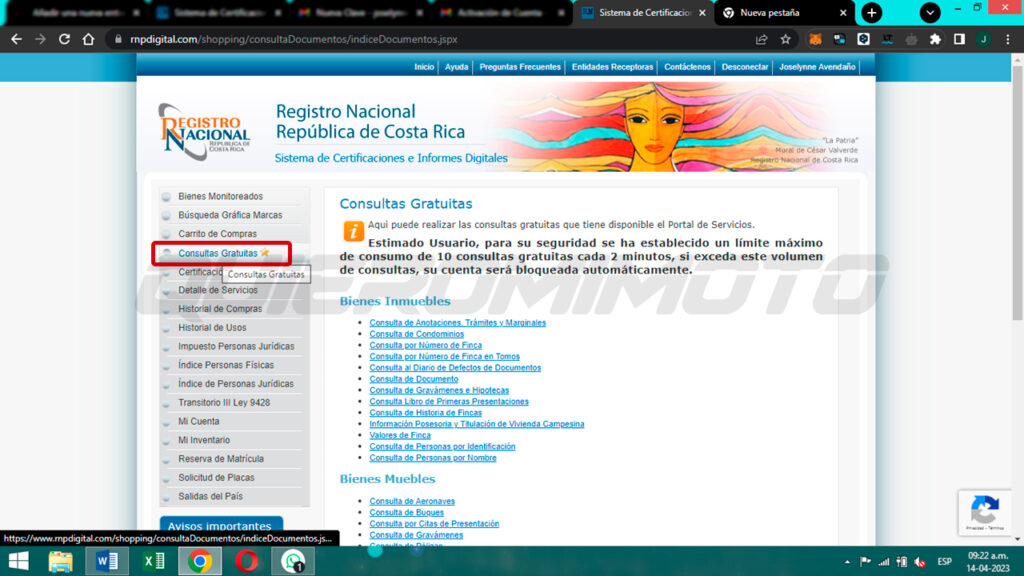Open the Consulta por Número de Finca link
The height and width of the screenshot is (576, 1024).
pos(425,345)
